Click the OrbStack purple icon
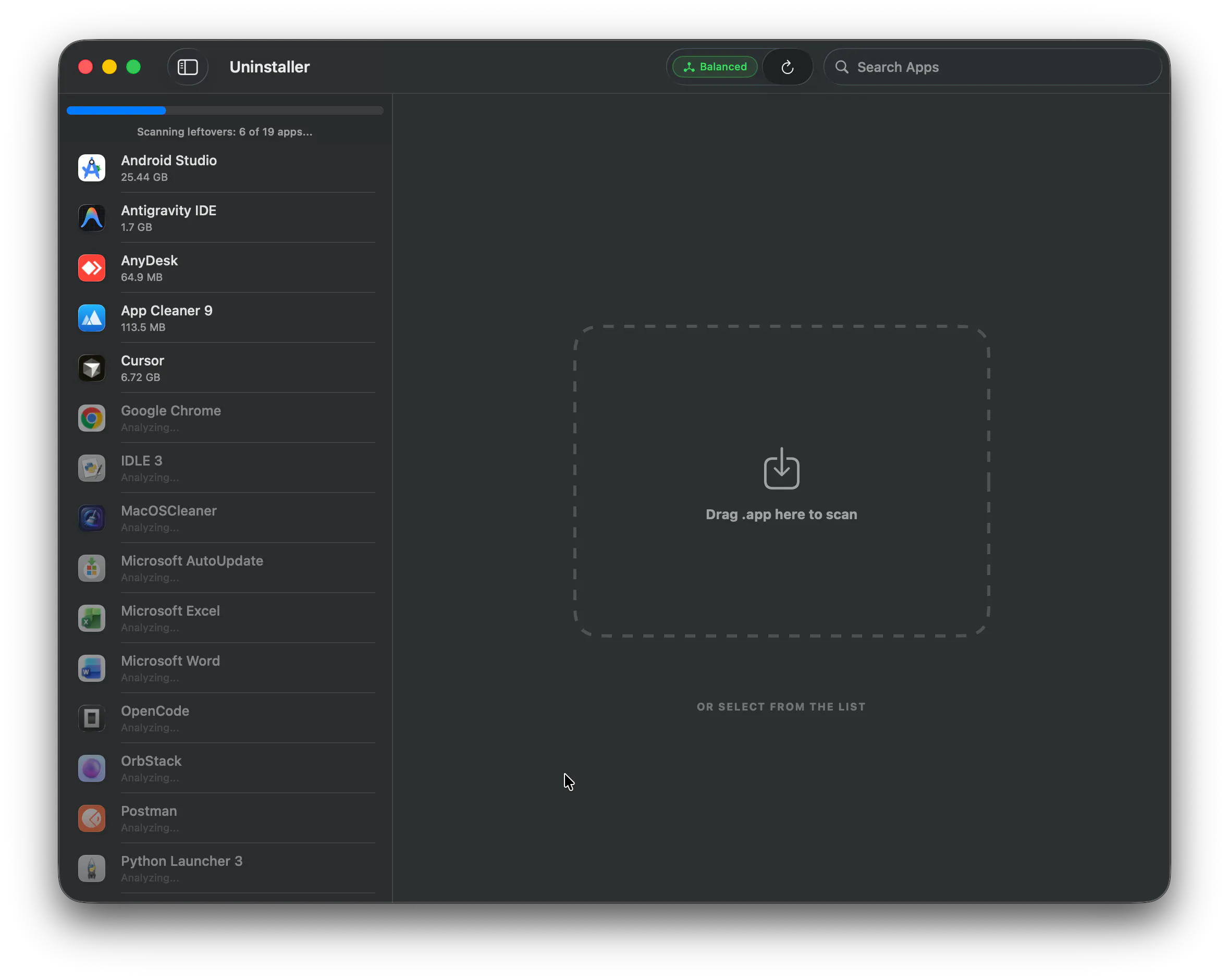1229x980 pixels. (92, 769)
